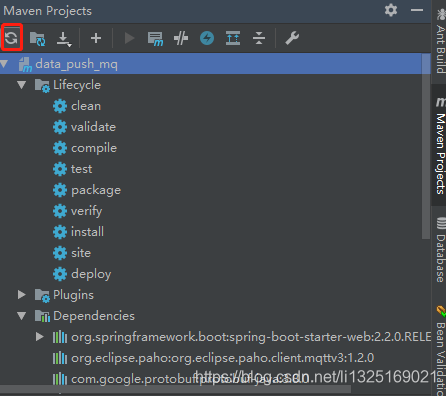Expand the Plugins node
446x396 pixels.
click(22, 295)
